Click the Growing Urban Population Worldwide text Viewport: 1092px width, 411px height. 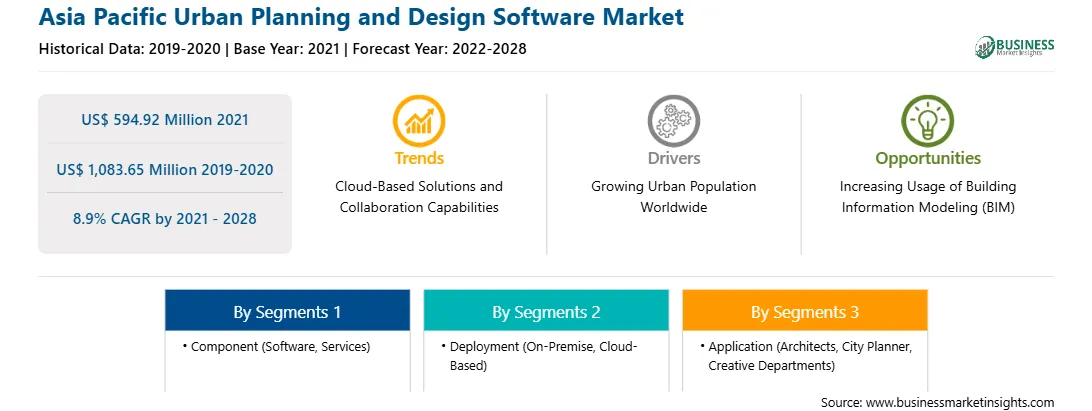tap(673, 197)
